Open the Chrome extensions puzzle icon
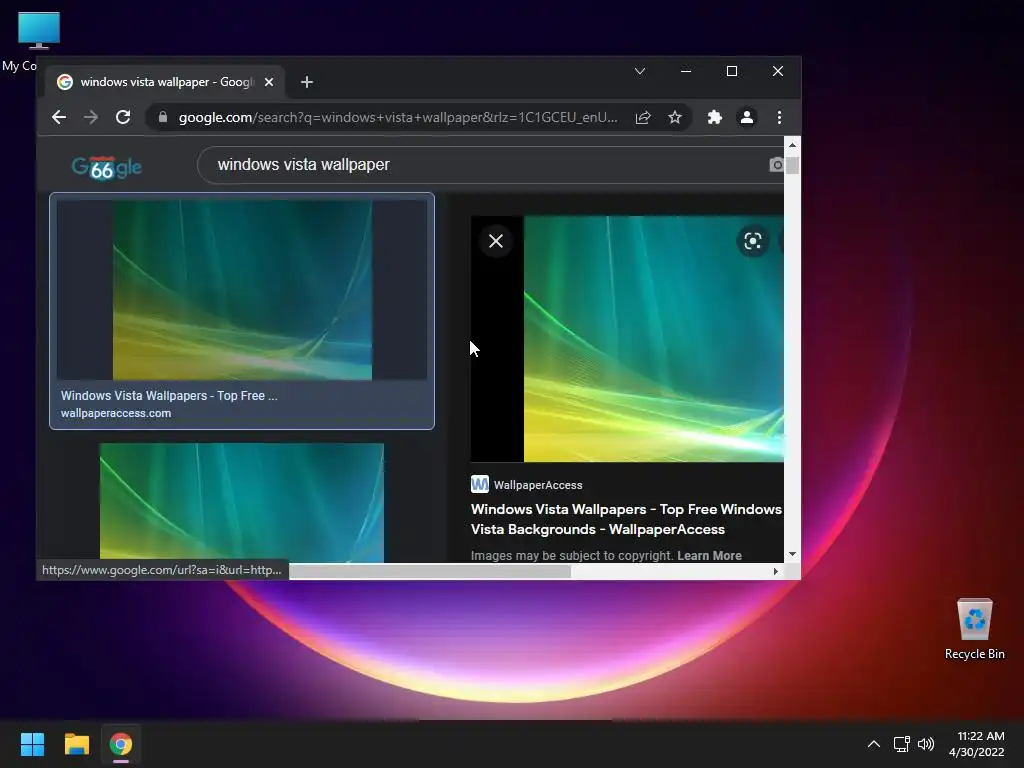Viewport: 1024px width, 768px height. tap(714, 118)
